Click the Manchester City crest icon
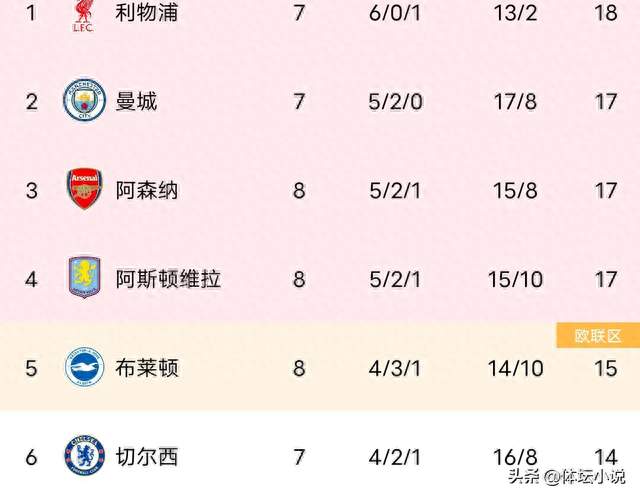This screenshot has height=499, width=640. [x=84, y=101]
